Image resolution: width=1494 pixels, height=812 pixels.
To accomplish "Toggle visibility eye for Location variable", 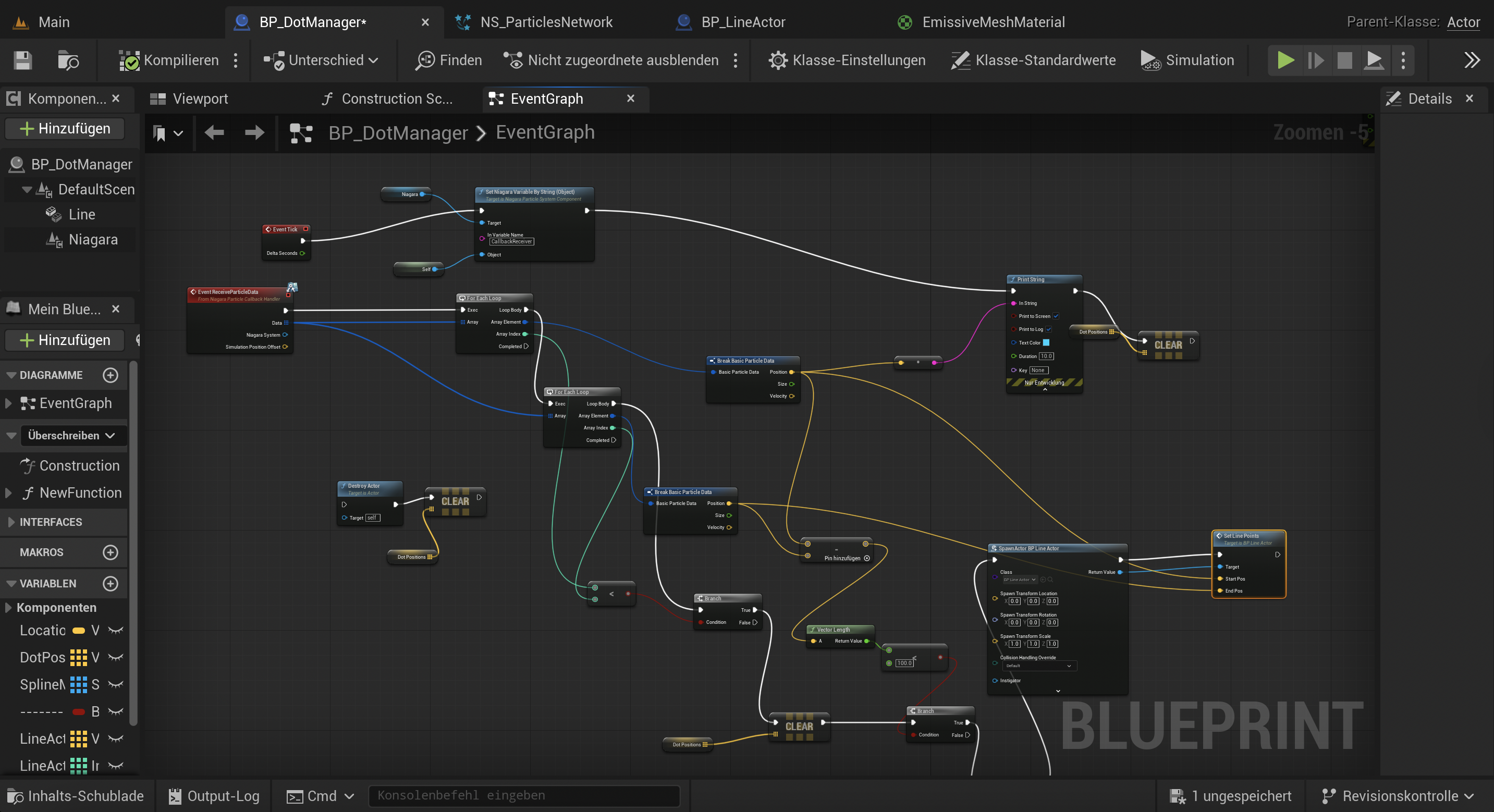I will (x=116, y=631).
